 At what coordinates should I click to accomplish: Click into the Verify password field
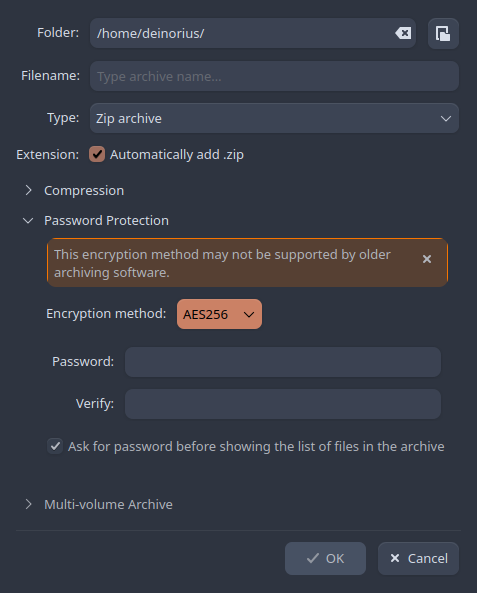pyautogui.click(x=283, y=404)
